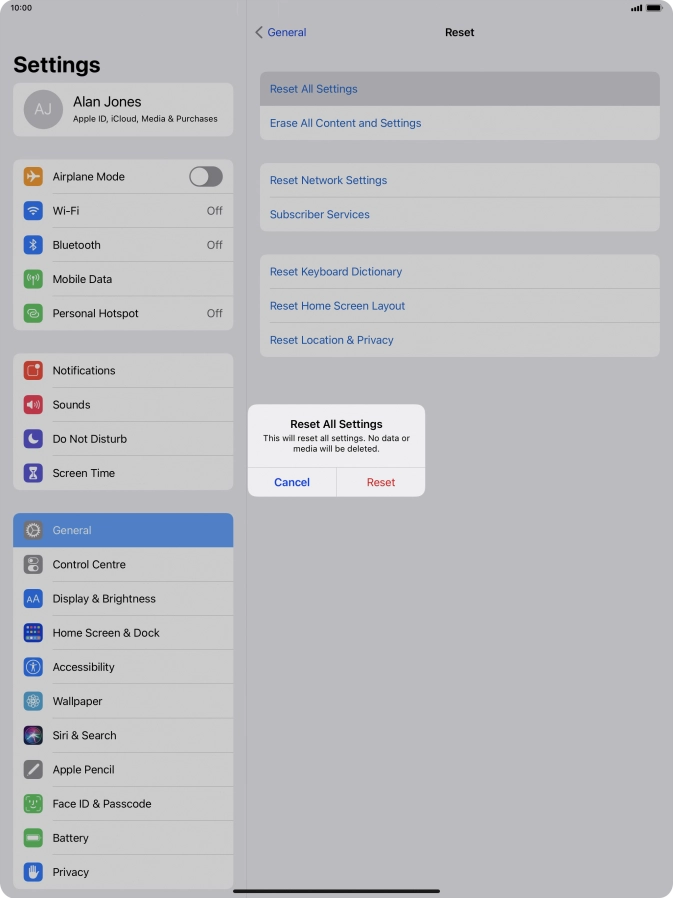Go back via the General chevron
This screenshot has width=673, height=898.
[281, 33]
